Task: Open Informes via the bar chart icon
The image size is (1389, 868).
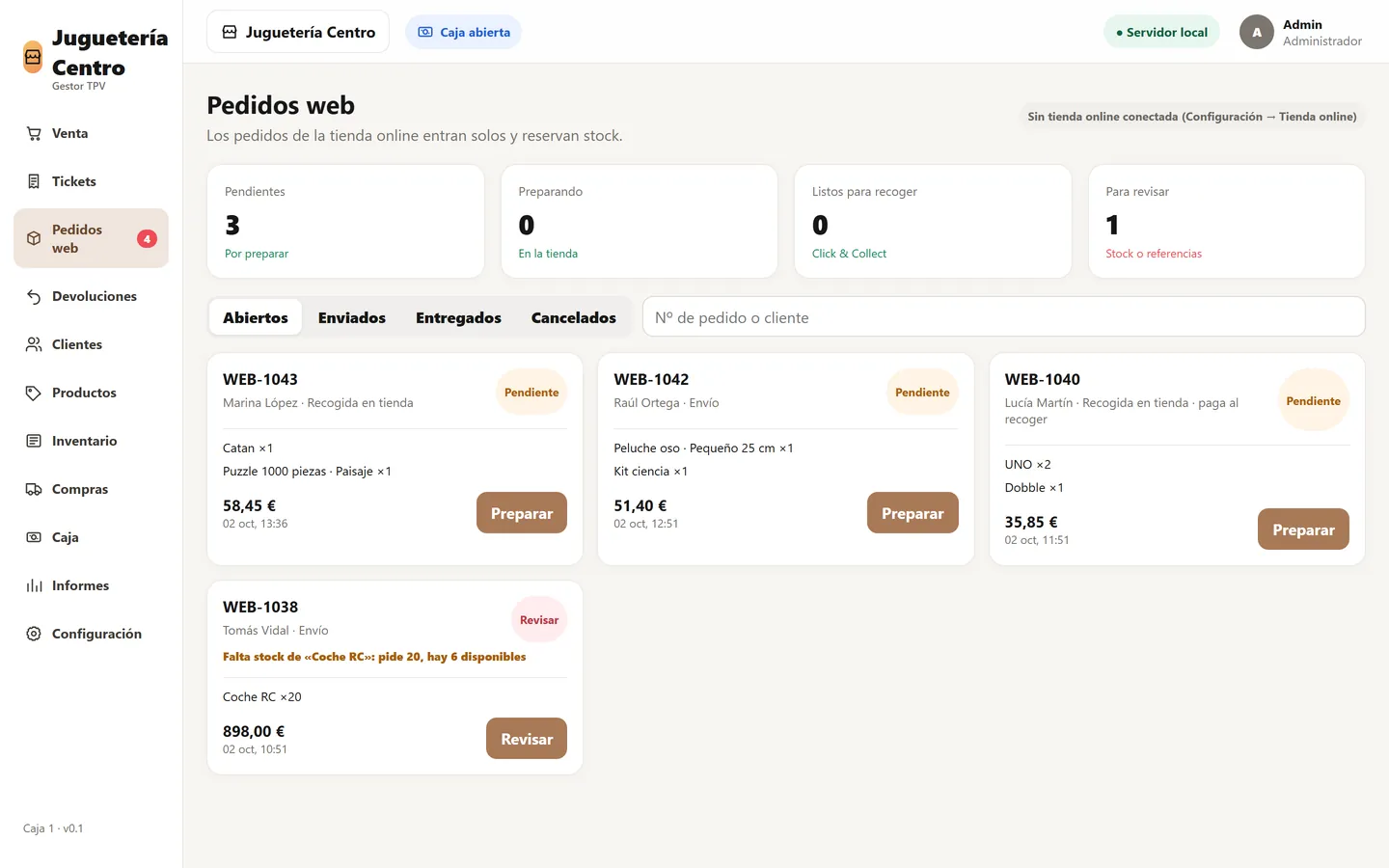Action: 34,585
